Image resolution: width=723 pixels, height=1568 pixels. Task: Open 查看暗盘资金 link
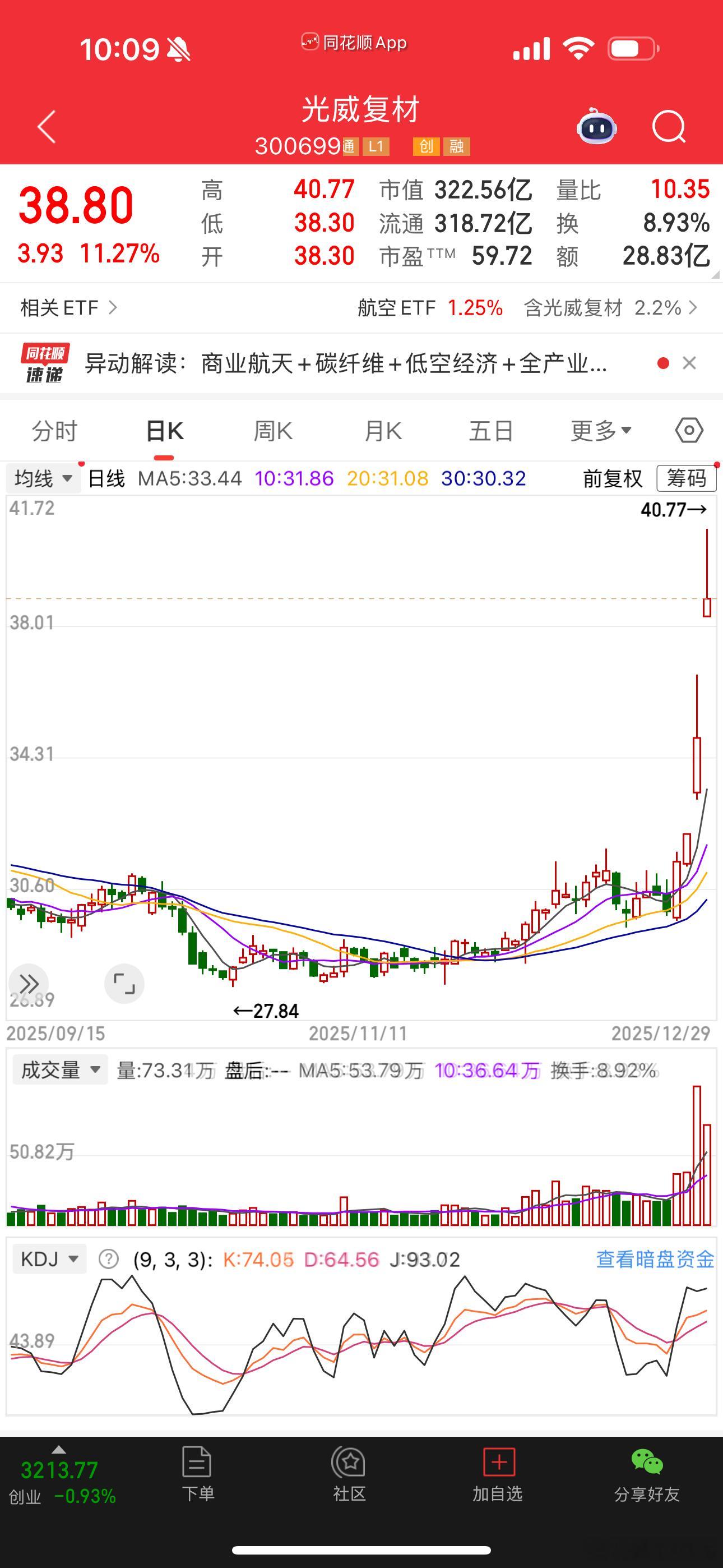click(x=655, y=1259)
